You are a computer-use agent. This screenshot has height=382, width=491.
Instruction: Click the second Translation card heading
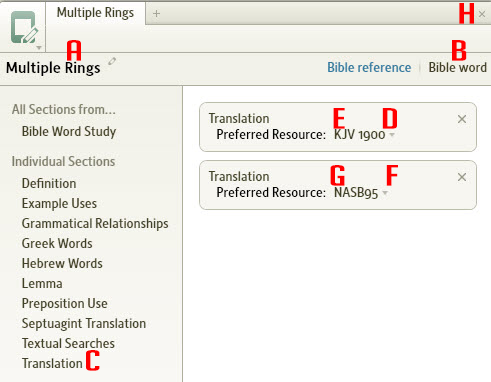(x=239, y=177)
